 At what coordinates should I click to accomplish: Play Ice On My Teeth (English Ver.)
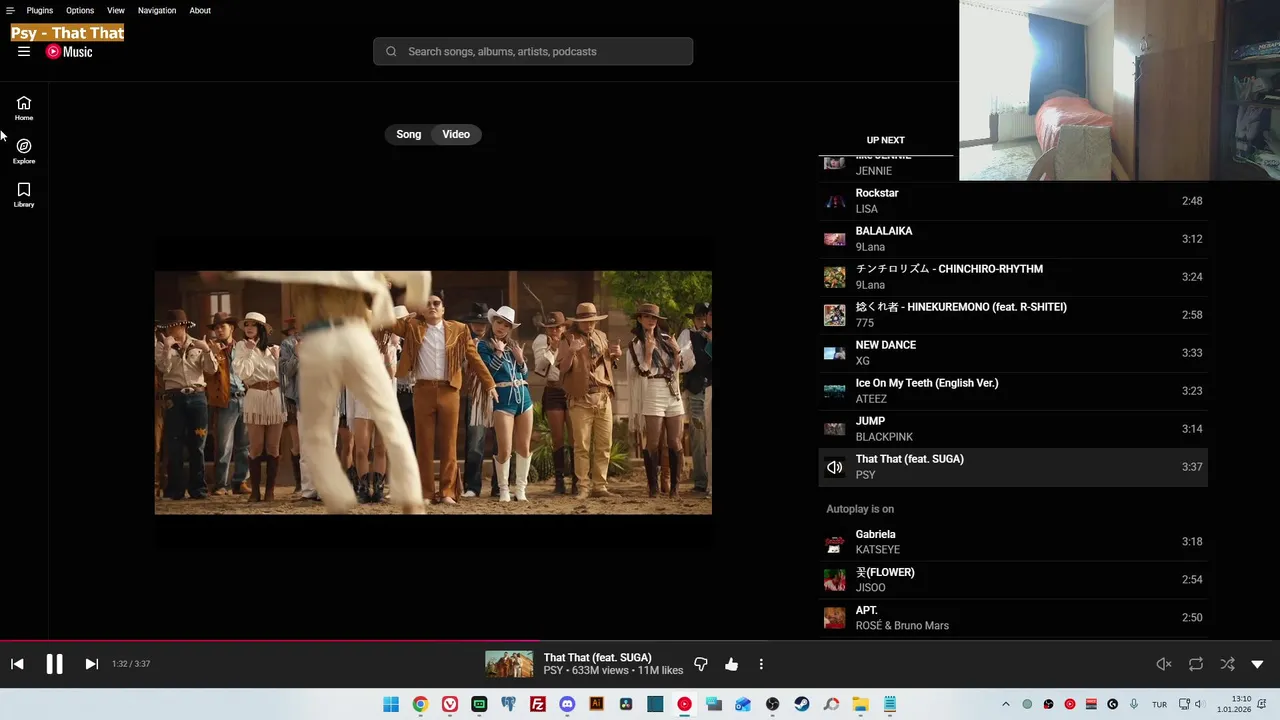pyautogui.click(x=1013, y=391)
